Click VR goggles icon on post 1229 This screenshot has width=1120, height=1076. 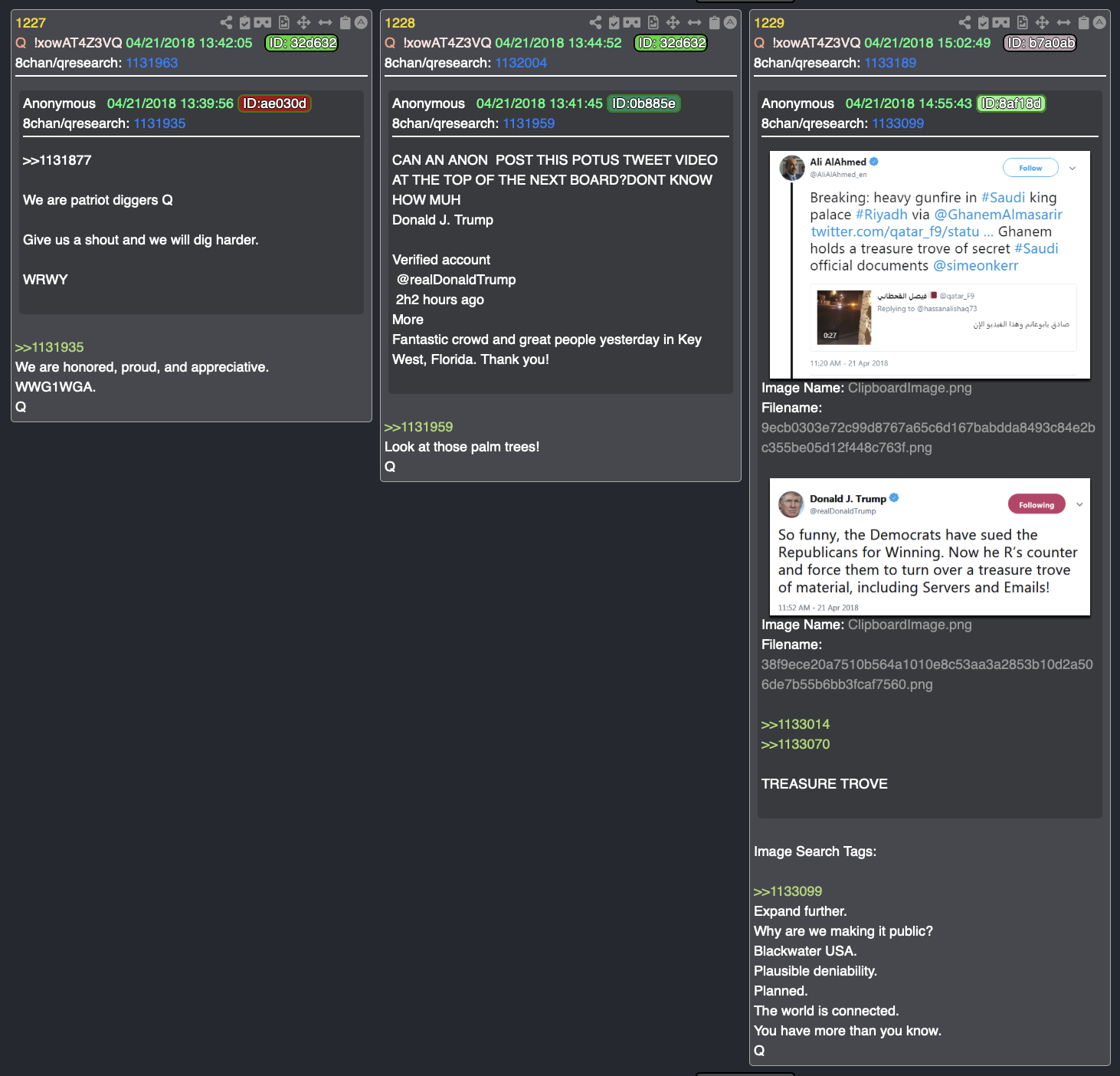coord(1001,23)
